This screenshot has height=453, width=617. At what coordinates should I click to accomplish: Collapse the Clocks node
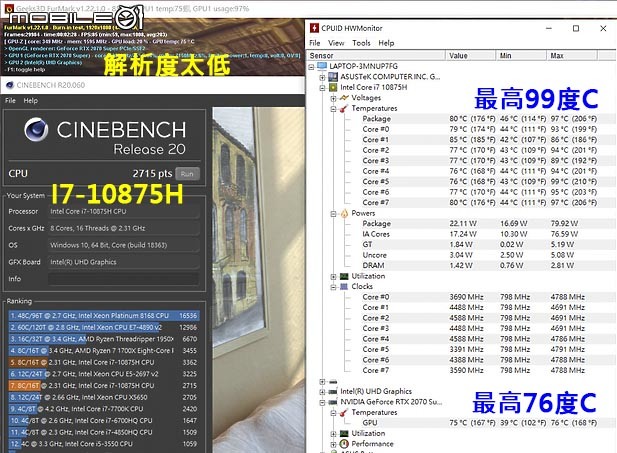pos(333,287)
